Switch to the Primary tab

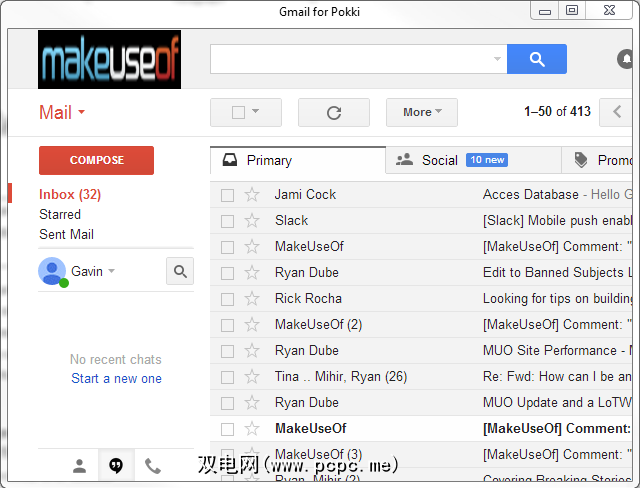[298, 160]
